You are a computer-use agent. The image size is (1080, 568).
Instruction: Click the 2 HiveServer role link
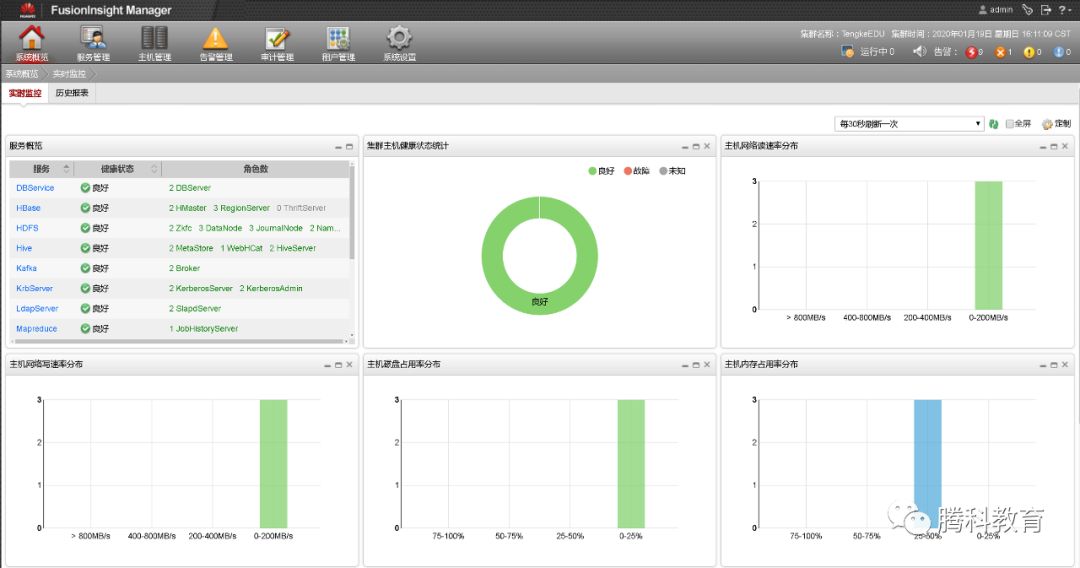click(293, 248)
